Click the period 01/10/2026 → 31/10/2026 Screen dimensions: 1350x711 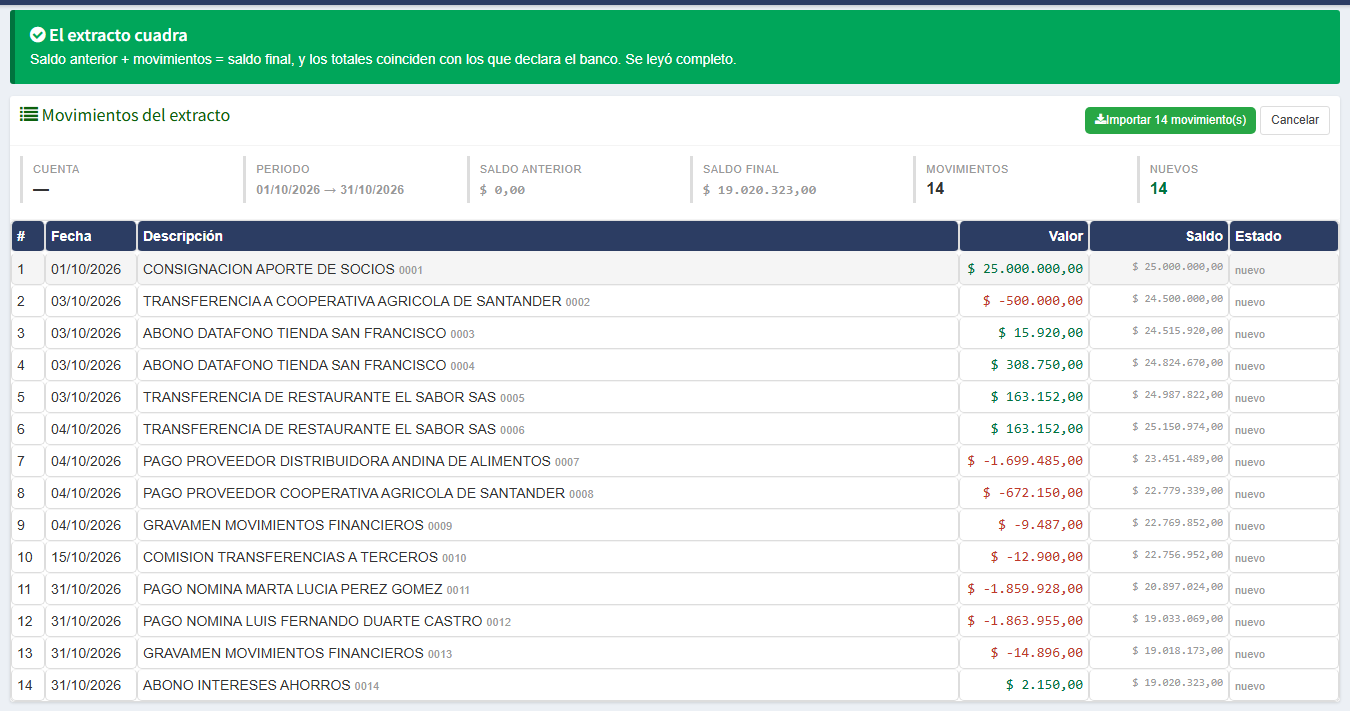coord(330,190)
